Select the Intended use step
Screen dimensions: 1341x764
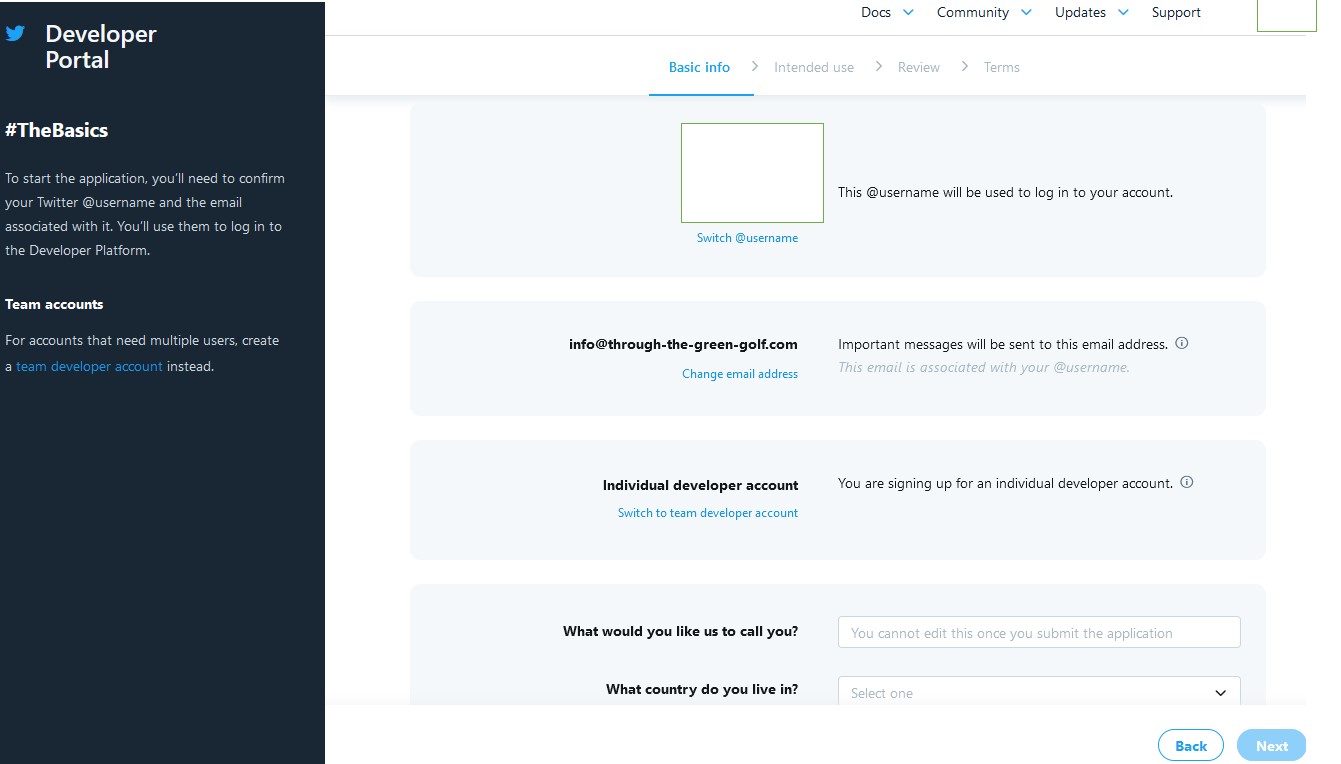[x=814, y=67]
